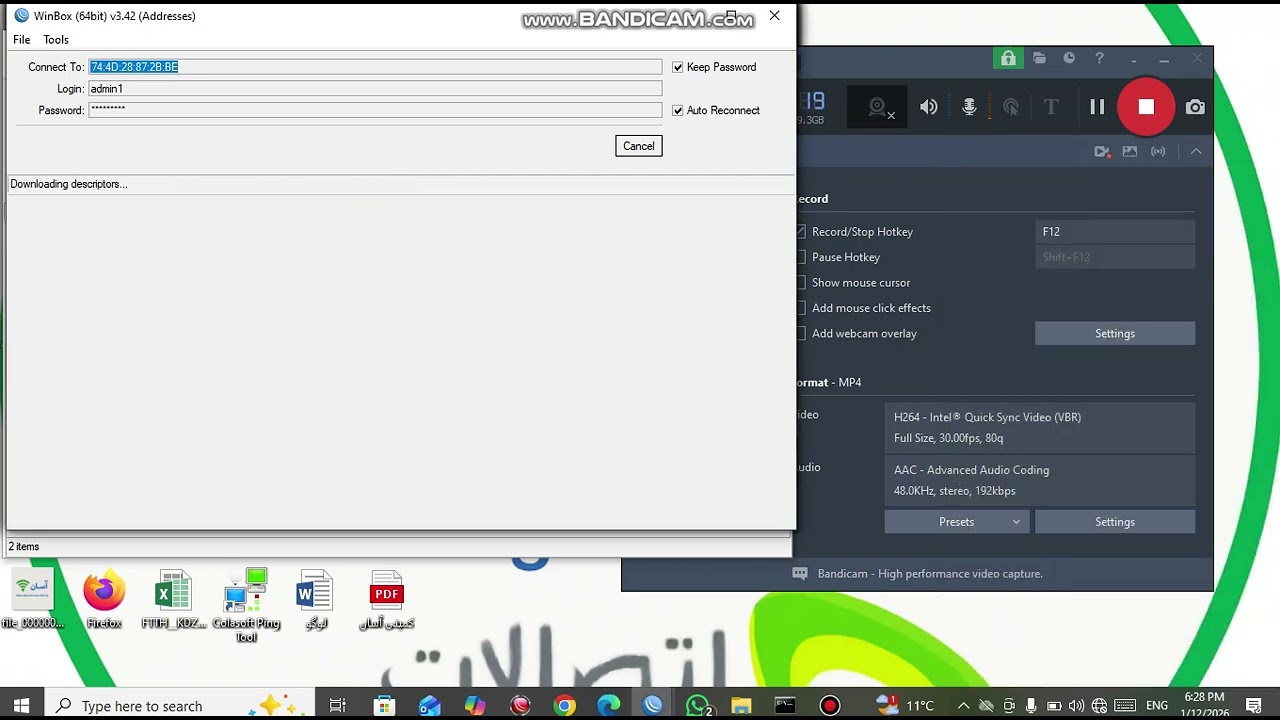This screenshot has height=720, width=1280.
Task: Select the file_000000 desktop icon
Action: (x=33, y=600)
